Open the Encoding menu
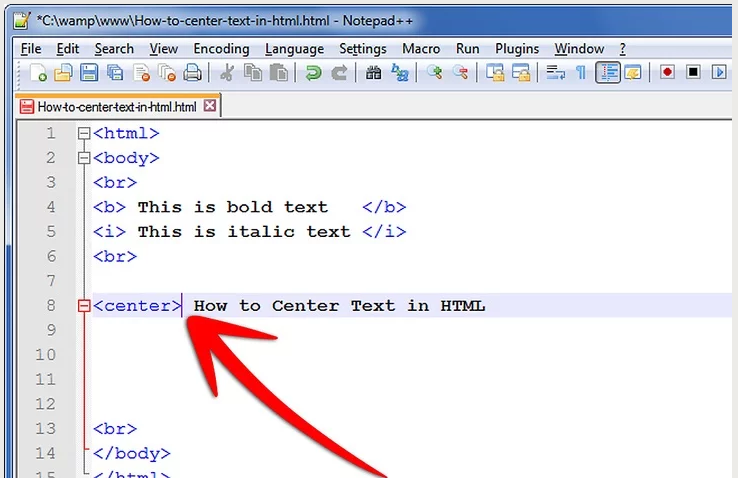Viewport: 738px width, 478px height. coord(221,48)
